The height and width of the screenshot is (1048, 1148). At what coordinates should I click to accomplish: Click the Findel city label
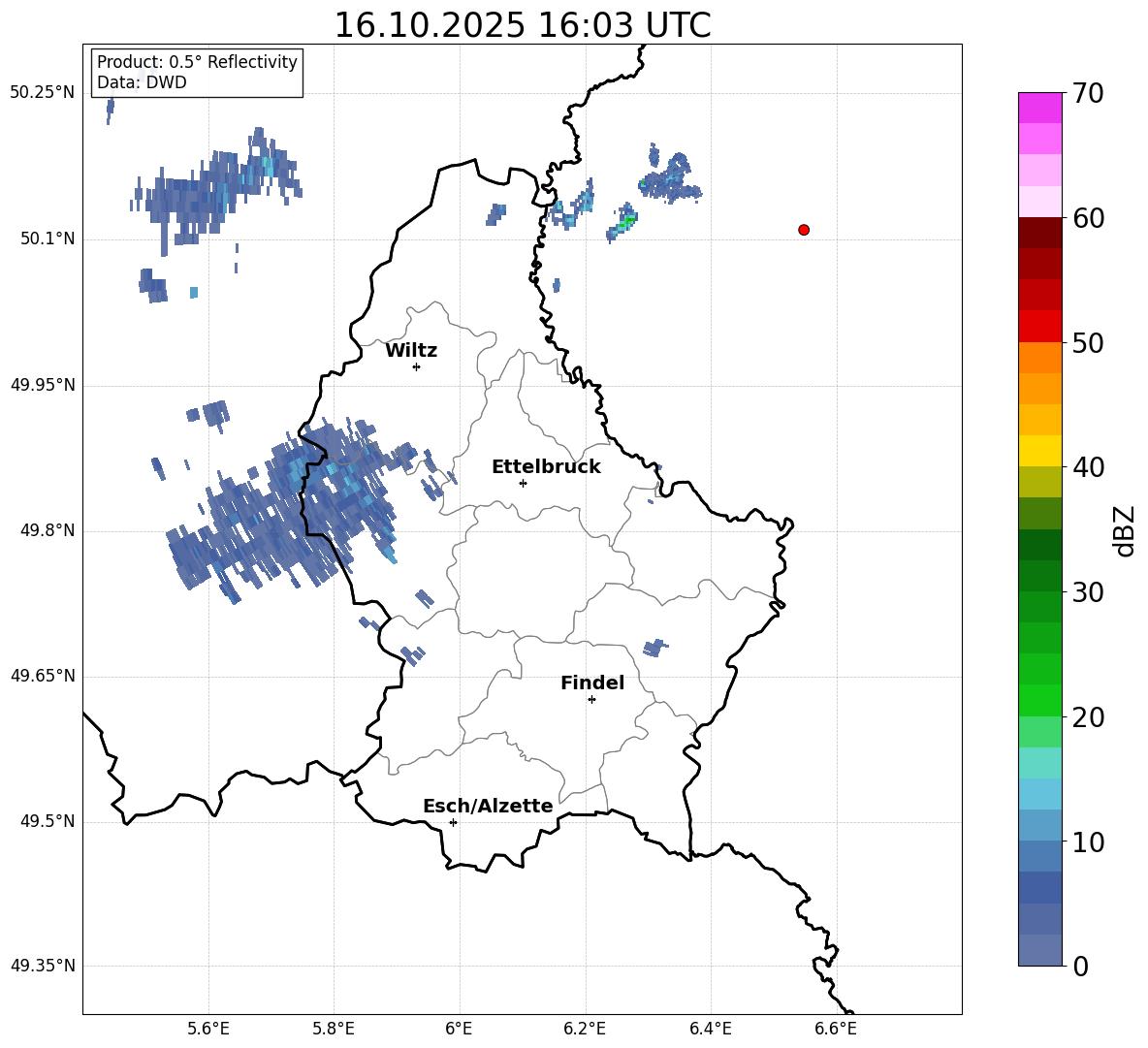[x=592, y=683]
